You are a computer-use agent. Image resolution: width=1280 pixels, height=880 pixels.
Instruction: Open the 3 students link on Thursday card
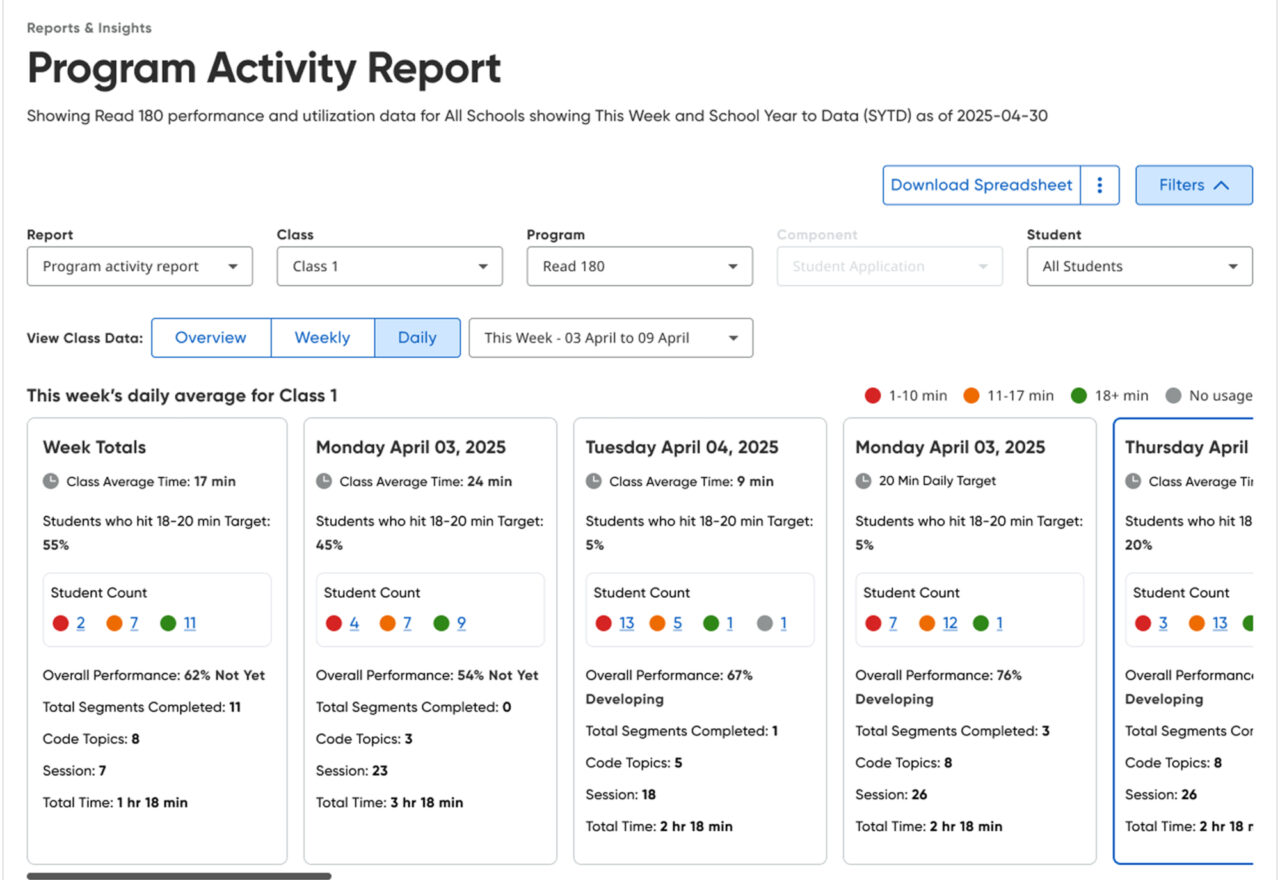pos(1163,623)
